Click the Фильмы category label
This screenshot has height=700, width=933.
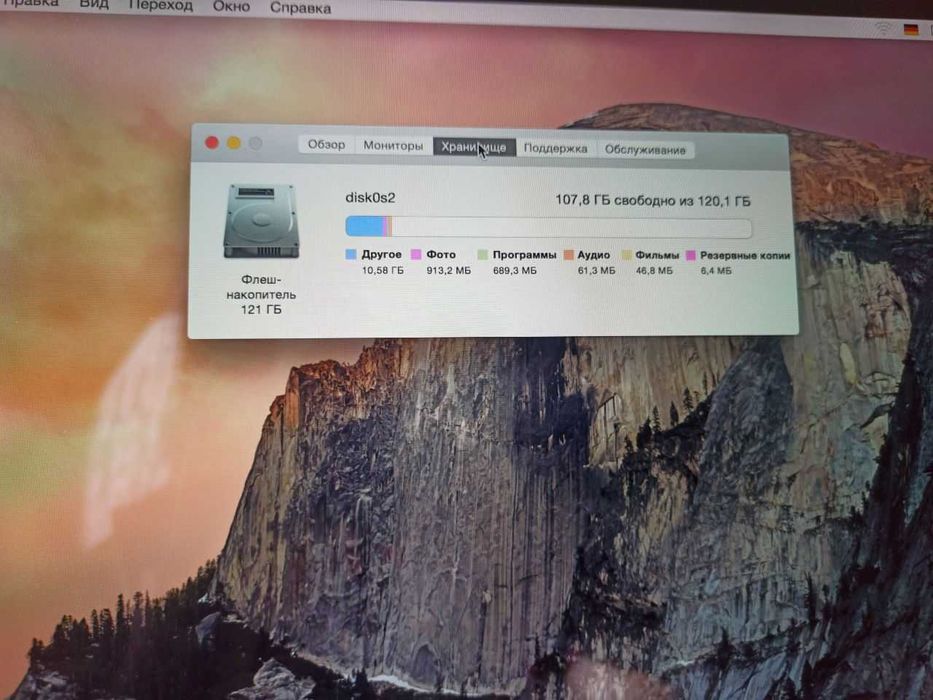click(657, 255)
